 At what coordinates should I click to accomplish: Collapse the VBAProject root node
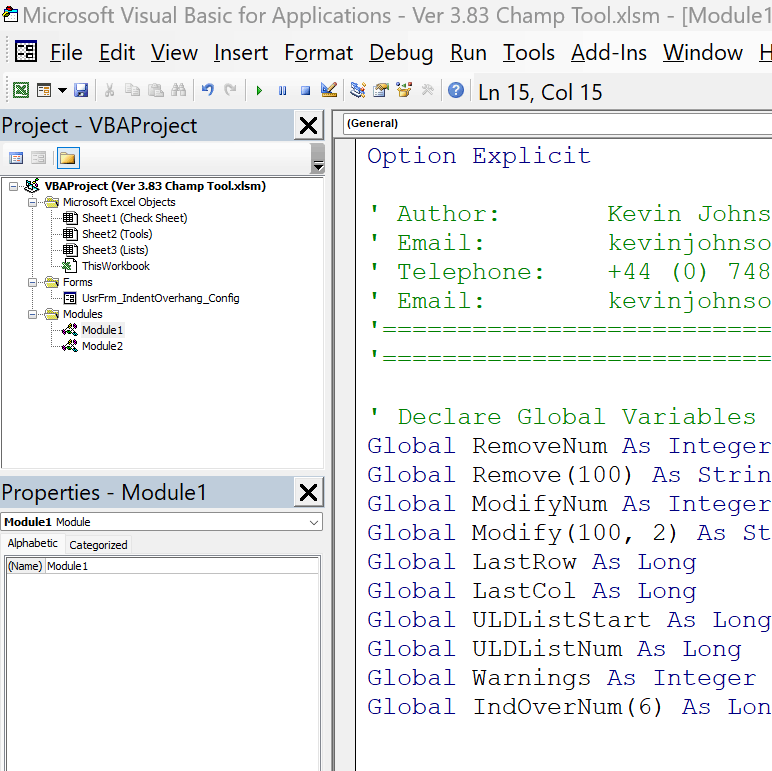coord(14,186)
